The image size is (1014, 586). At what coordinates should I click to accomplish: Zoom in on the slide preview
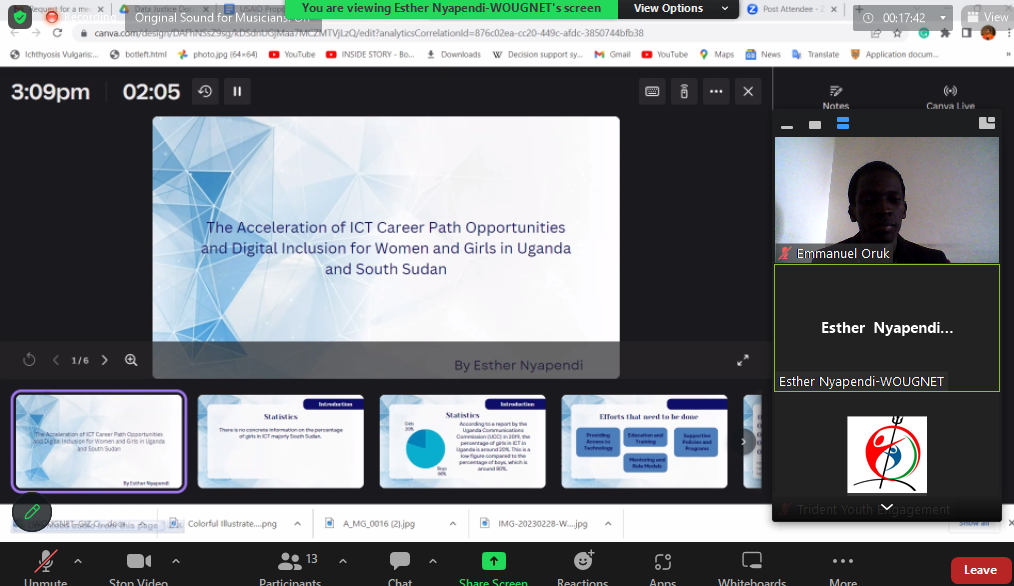[131, 360]
